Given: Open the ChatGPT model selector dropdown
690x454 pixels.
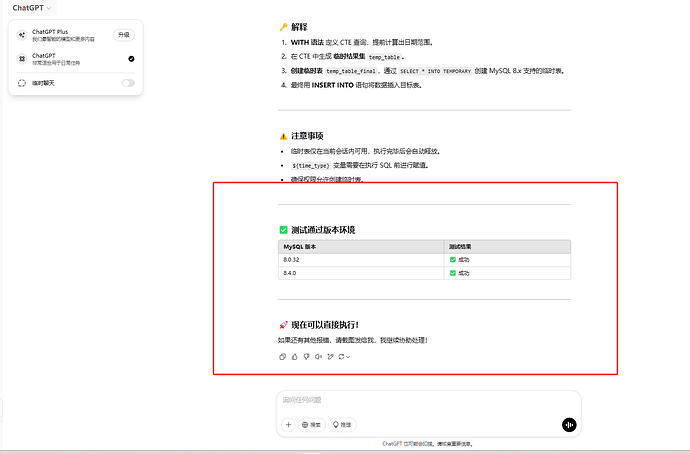Looking at the screenshot, I should [32, 8].
